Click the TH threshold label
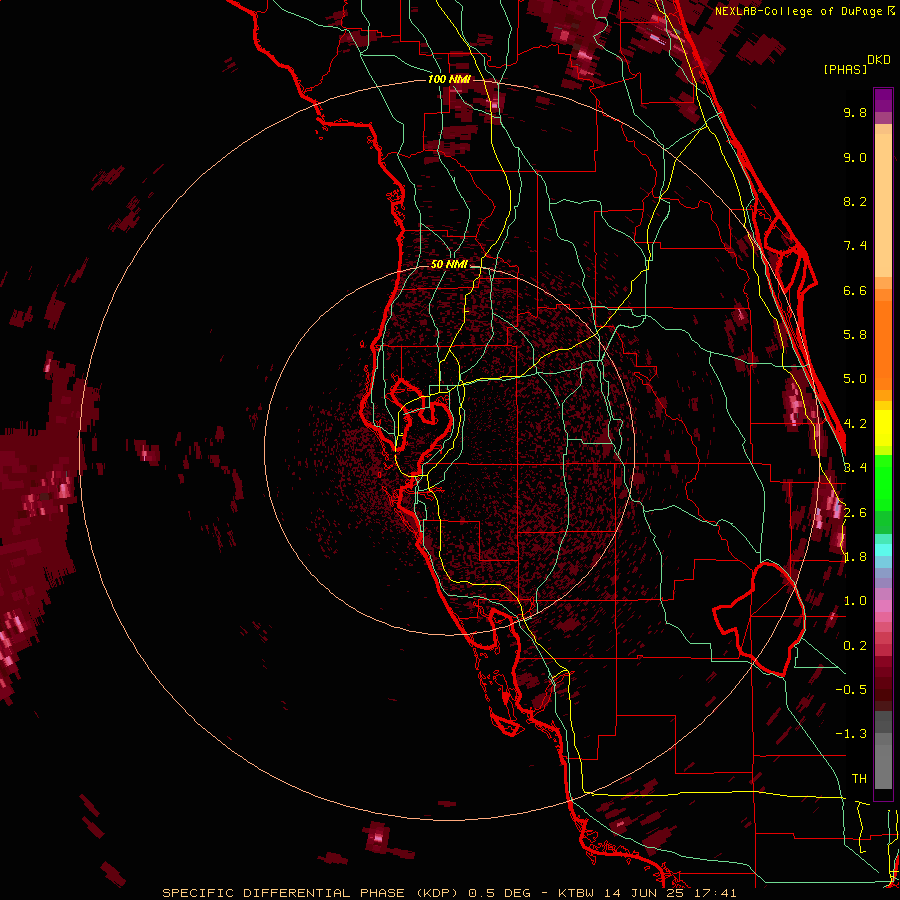 pos(859,779)
